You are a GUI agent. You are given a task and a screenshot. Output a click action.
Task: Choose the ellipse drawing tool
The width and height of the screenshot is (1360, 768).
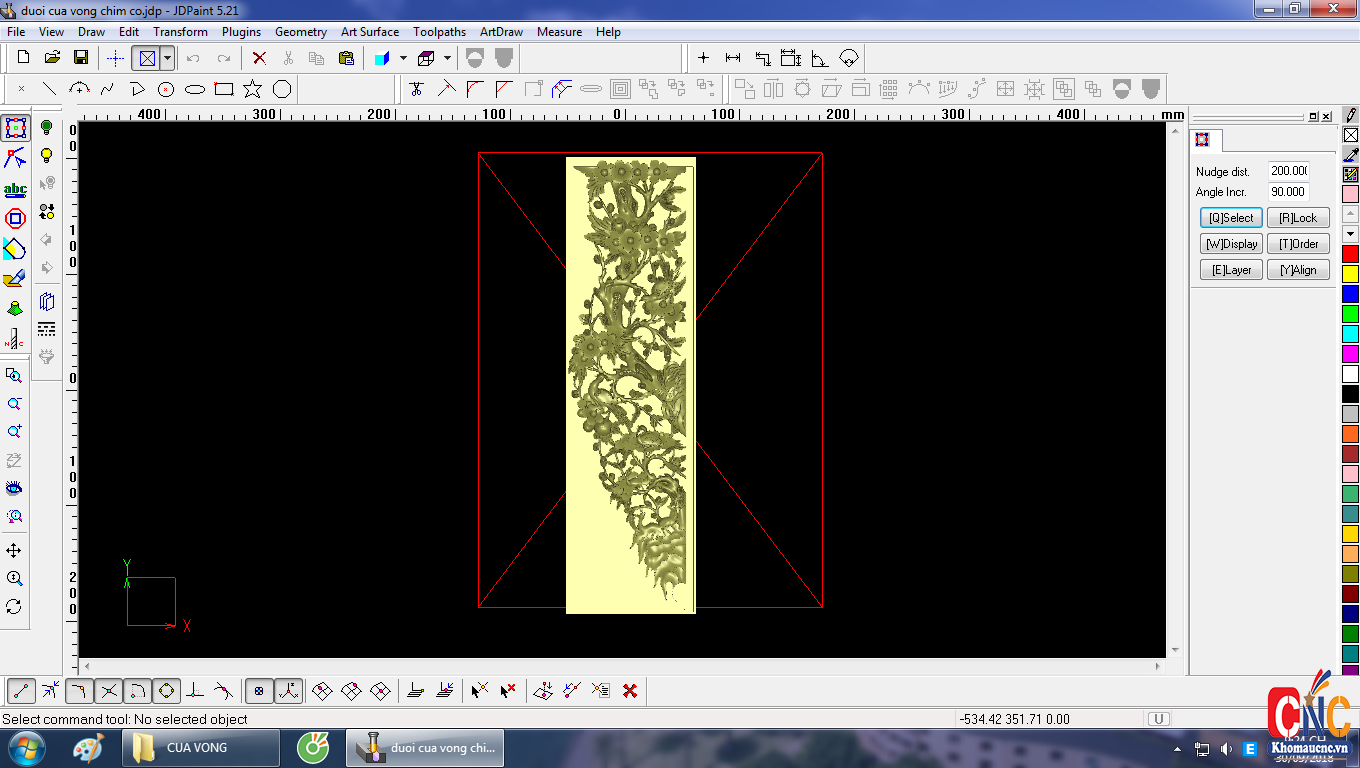(x=195, y=89)
